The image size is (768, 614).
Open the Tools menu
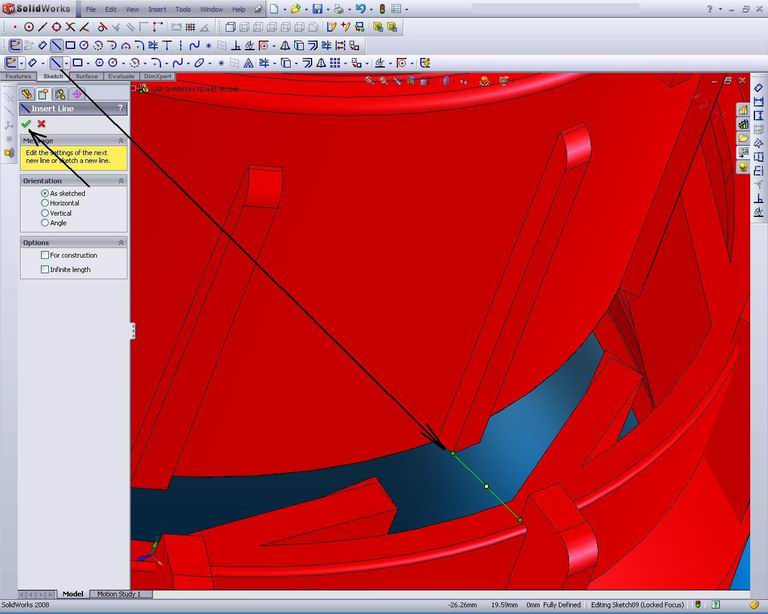pos(183,9)
